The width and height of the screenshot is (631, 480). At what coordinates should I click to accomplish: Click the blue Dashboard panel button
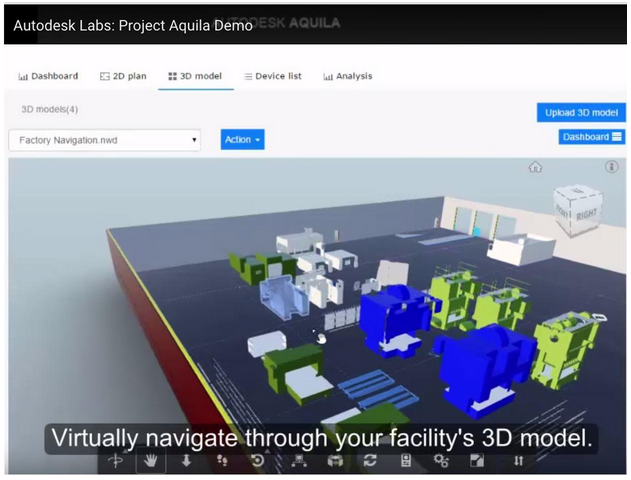(592, 137)
